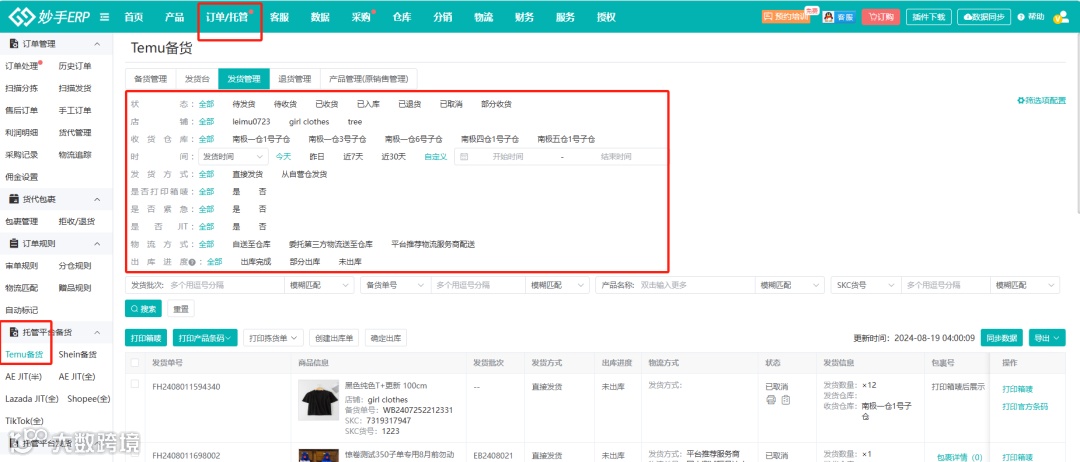Open 筛选项配置 gear settings
The height and width of the screenshot is (462, 1080).
click(x=1041, y=101)
